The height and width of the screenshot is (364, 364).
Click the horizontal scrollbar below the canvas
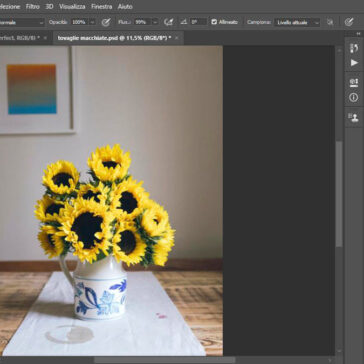point(165,360)
